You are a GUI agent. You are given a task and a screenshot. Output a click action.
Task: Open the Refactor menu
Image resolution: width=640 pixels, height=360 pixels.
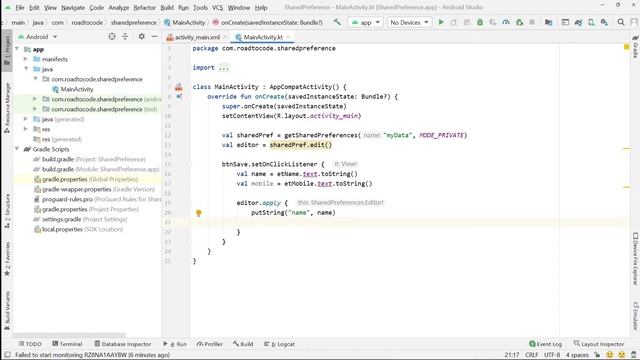point(144,7)
